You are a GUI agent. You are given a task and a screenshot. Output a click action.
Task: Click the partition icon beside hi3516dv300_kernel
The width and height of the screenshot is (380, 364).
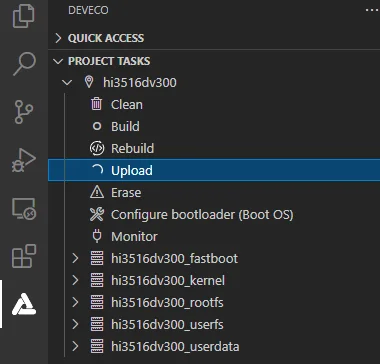97,280
